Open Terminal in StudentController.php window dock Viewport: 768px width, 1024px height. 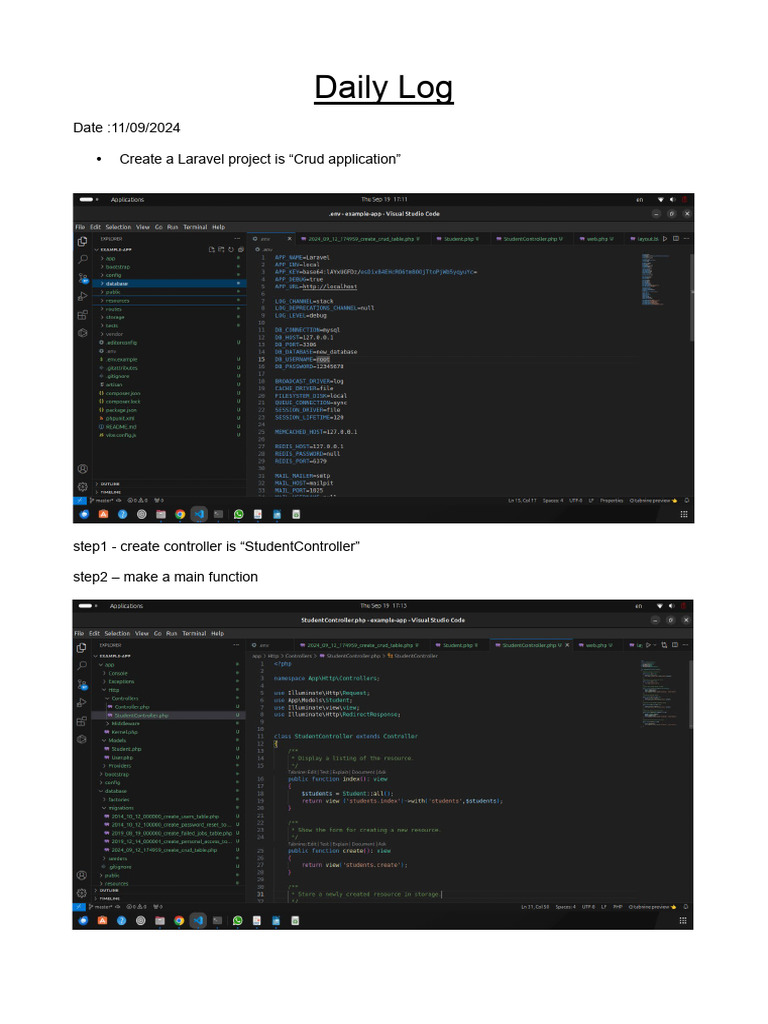217,921
